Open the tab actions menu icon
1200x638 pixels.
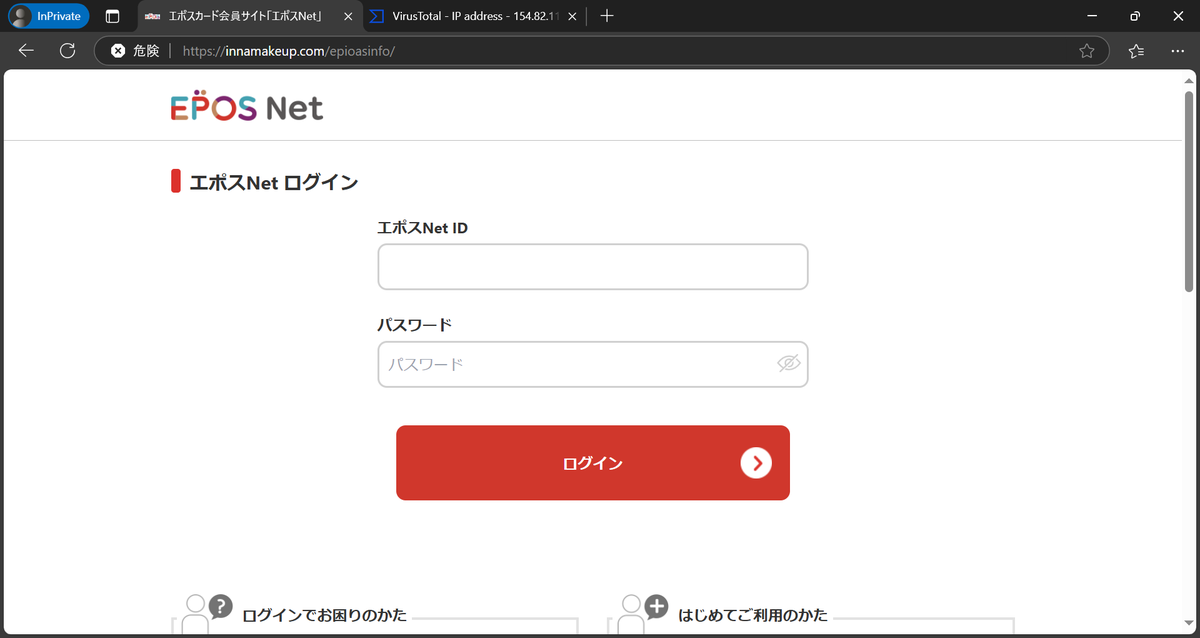click(x=112, y=16)
